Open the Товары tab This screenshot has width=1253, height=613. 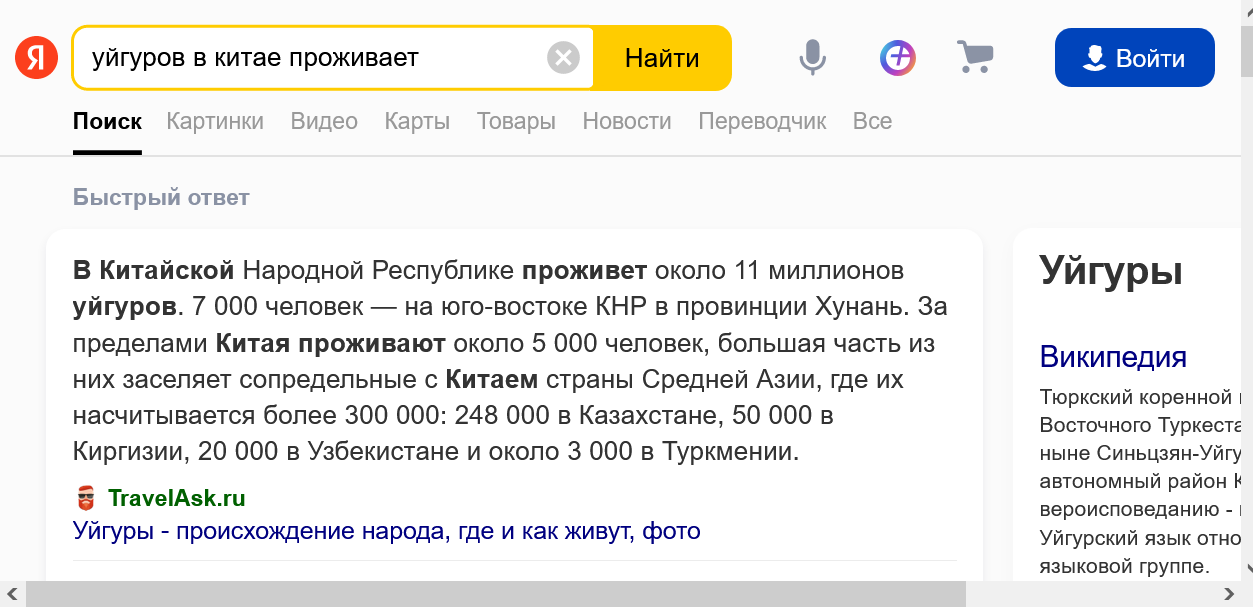[x=516, y=121]
